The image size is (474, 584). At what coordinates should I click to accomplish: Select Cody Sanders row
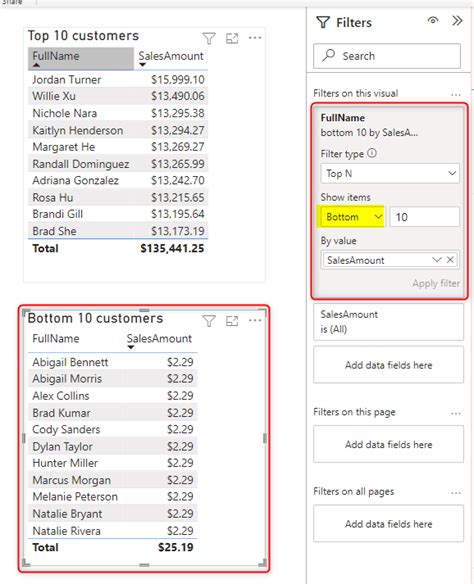tap(112, 429)
